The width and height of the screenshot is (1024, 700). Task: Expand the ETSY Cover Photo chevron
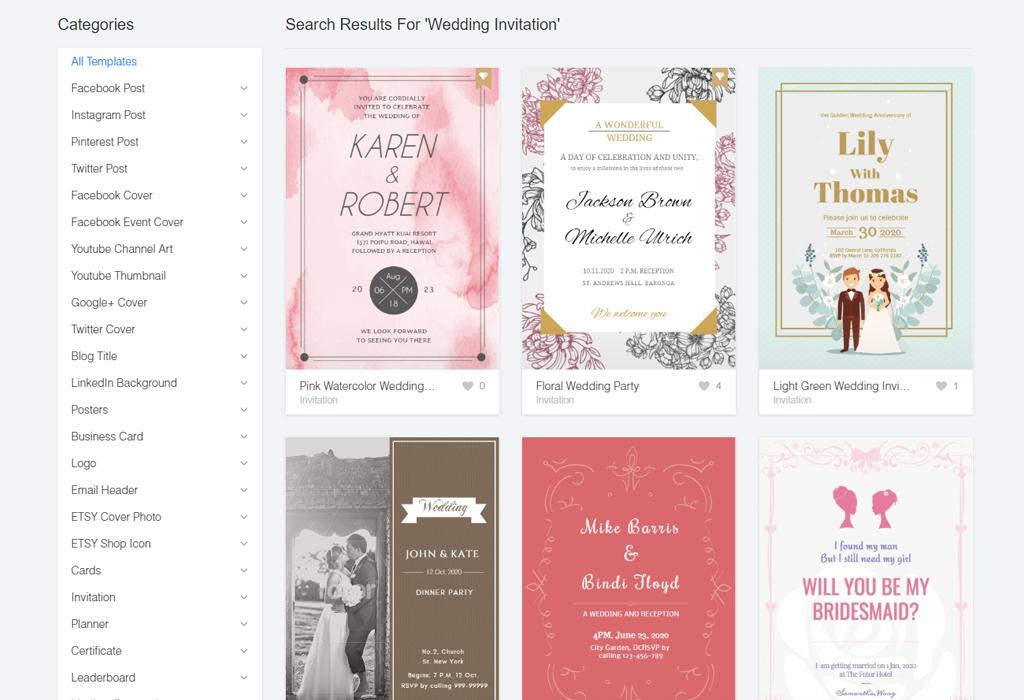[244, 517]
